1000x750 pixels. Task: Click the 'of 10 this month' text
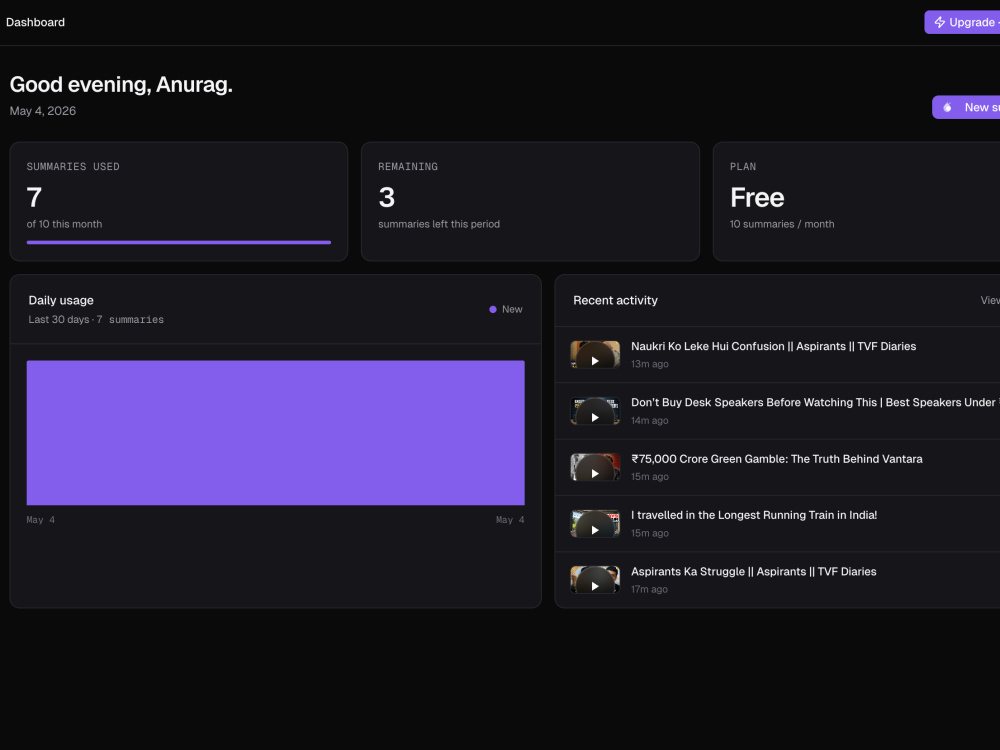pos(64,224)
